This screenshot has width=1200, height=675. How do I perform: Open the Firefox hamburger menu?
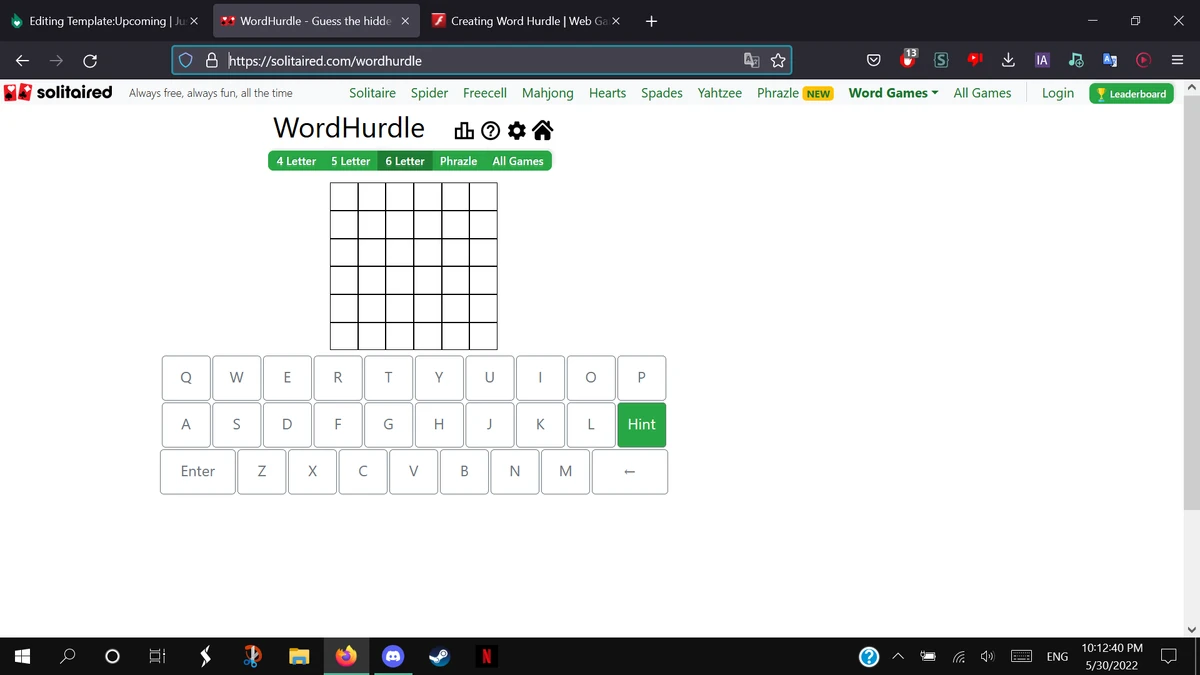[x=1177, y=60]
